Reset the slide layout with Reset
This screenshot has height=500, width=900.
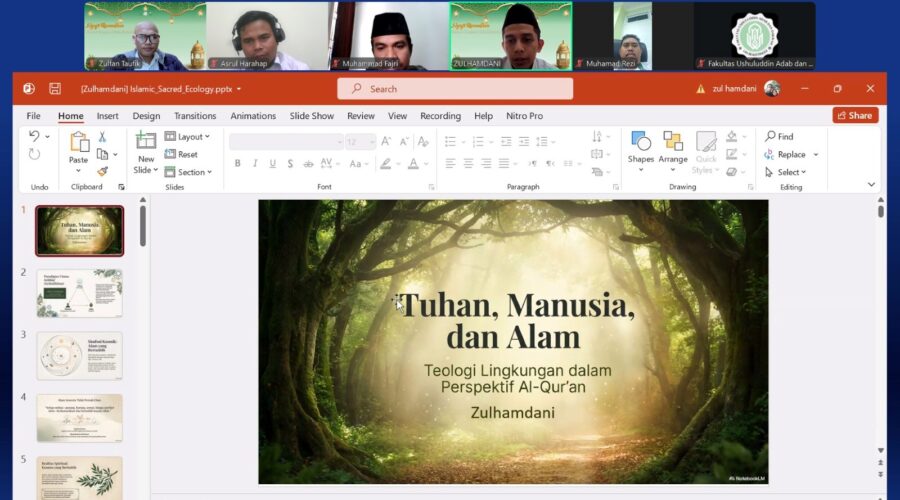tap(181, 155)
